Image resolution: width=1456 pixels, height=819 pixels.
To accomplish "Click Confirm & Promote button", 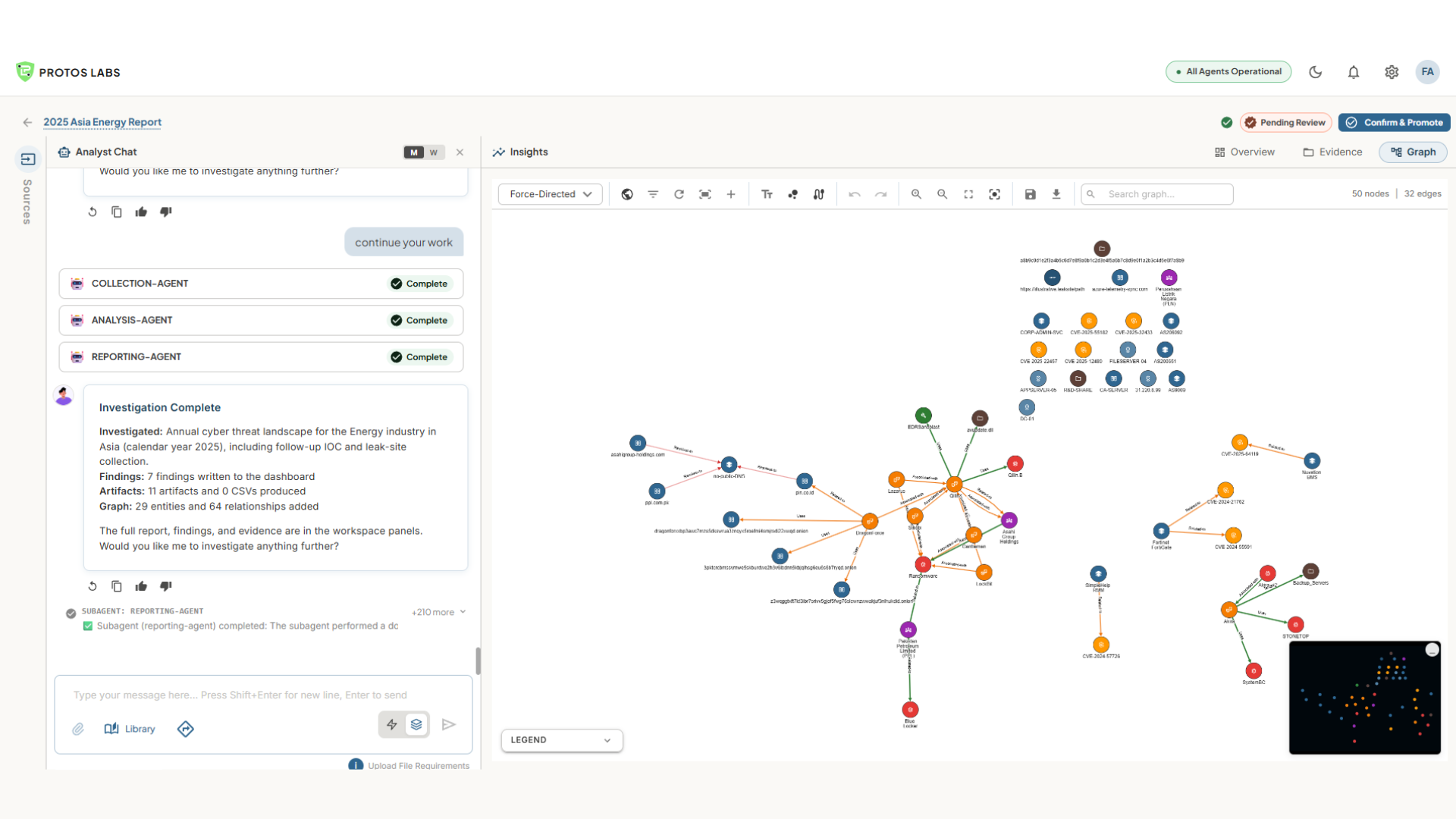I will 1394,122.
